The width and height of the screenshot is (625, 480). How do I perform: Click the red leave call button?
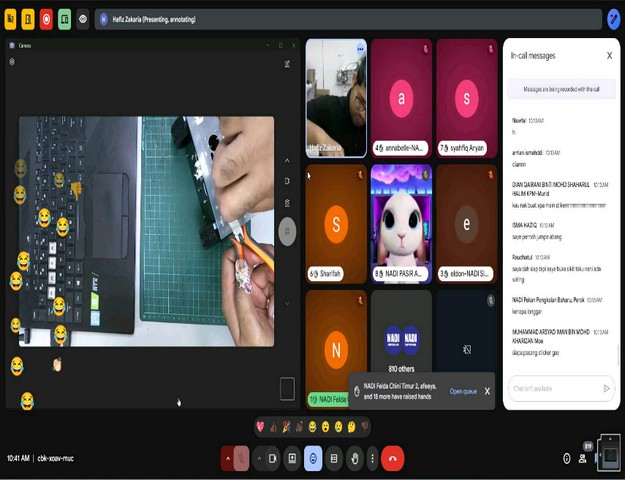tap(392, 458)
